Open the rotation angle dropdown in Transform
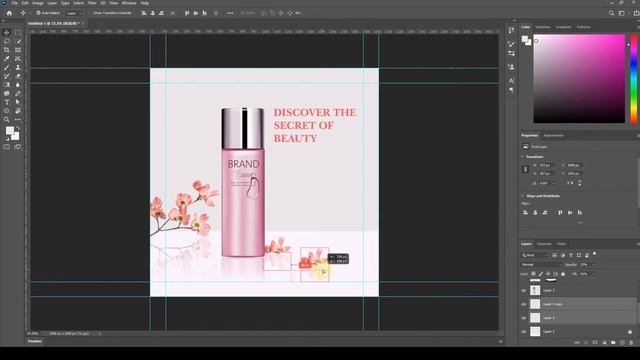 [553, 183]
